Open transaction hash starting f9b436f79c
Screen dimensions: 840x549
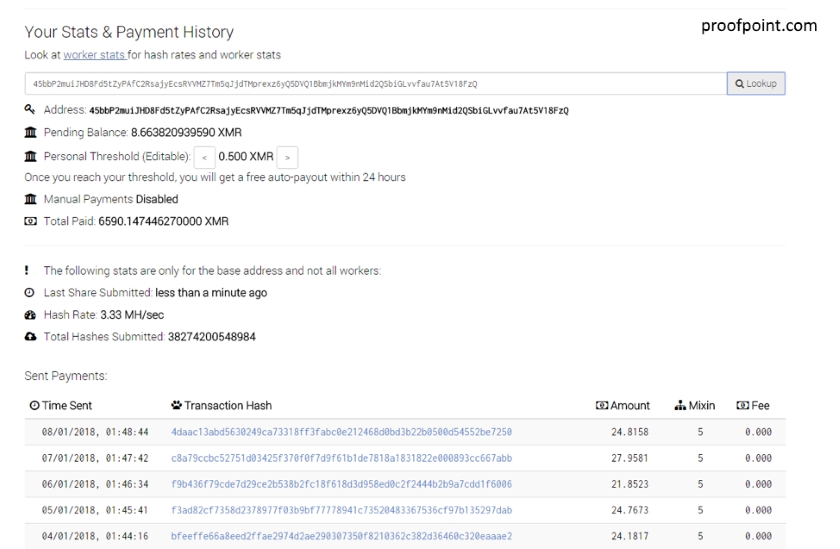coord(341,484)
